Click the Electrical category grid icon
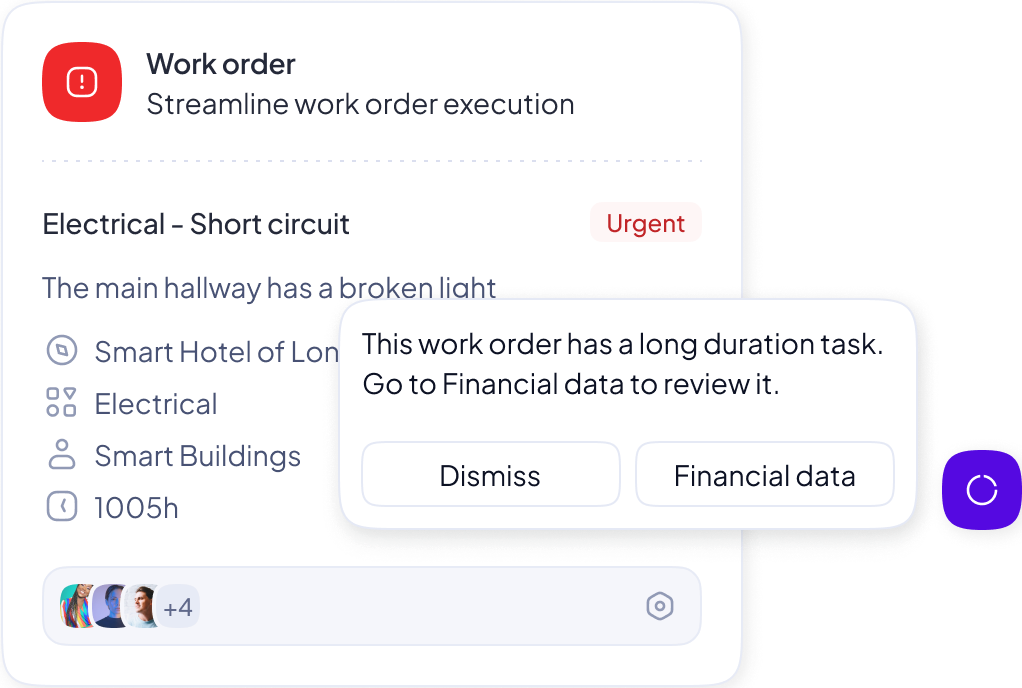The width and height of the screenshot is (1022, 688). point(62,403)
